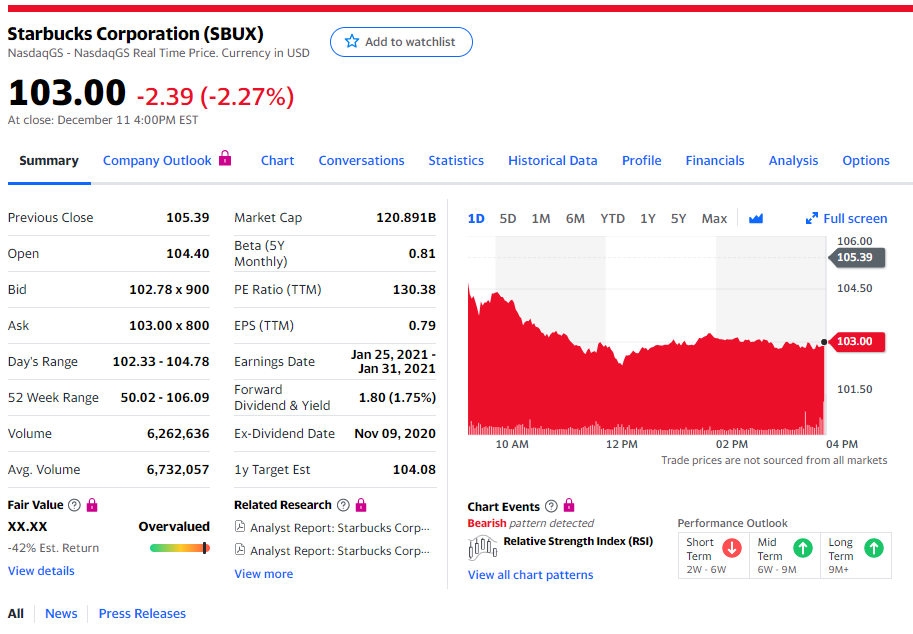Image resolution: width=913 pixels, height=634 pixels.
Task: Click the Add to watchlist button
Action: click(401, 42)
